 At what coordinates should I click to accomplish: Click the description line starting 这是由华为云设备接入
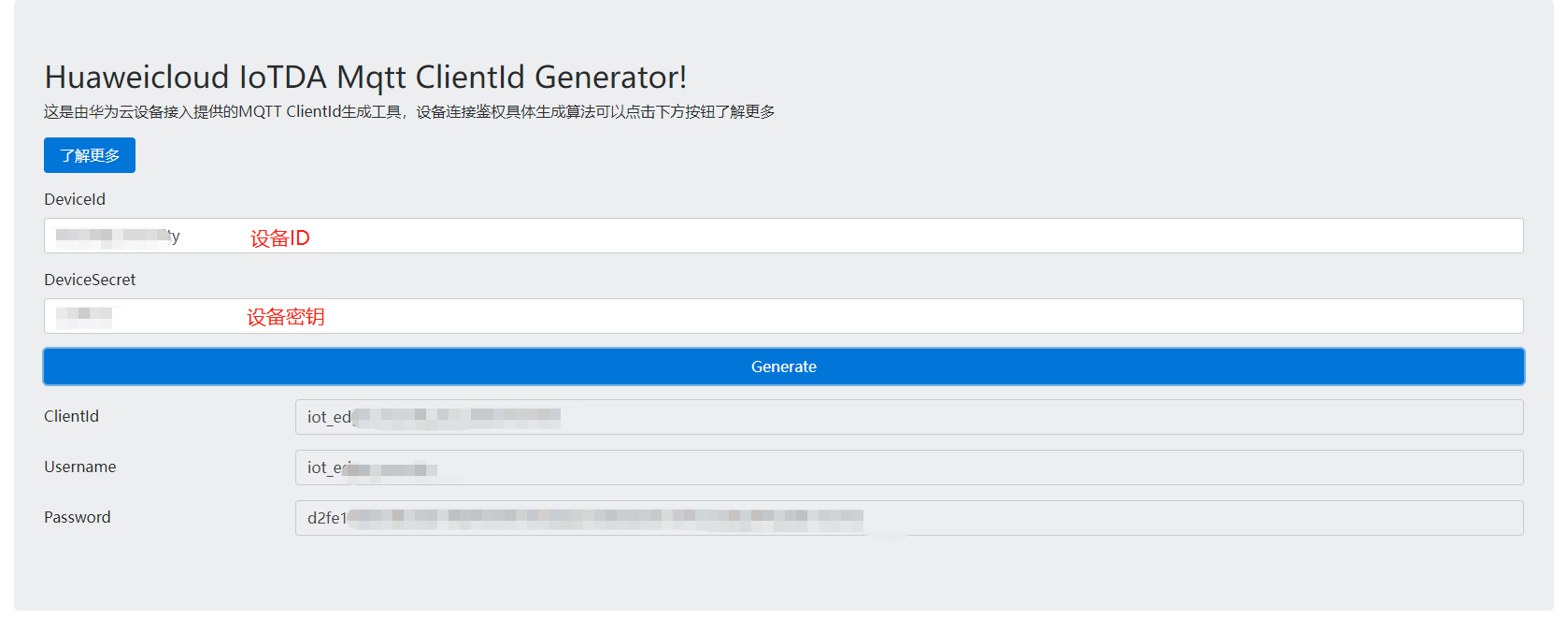point(409,111)
